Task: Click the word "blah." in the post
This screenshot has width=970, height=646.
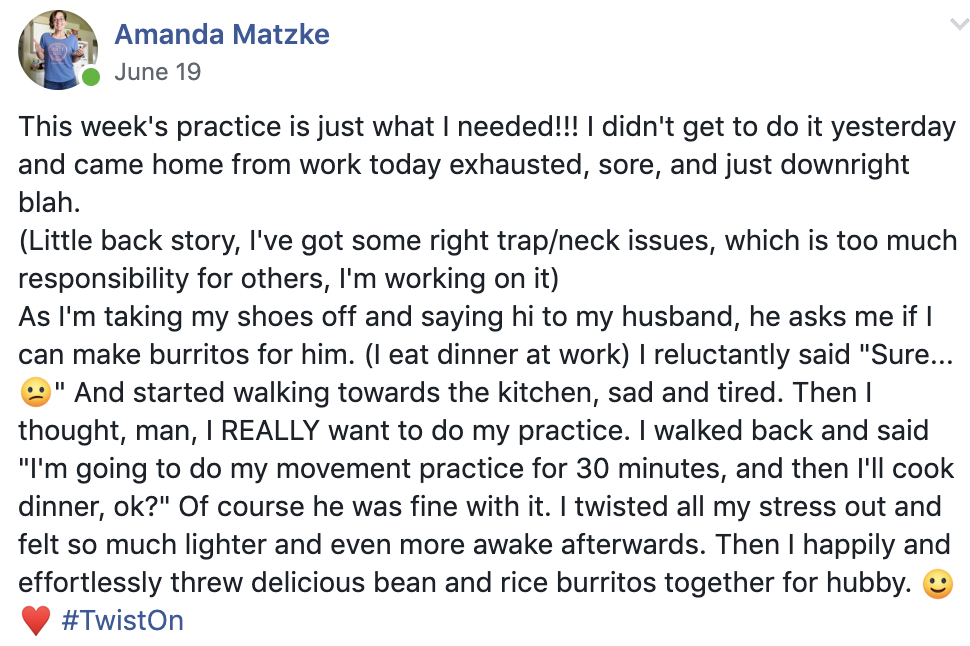Action: tap(49, 202)
